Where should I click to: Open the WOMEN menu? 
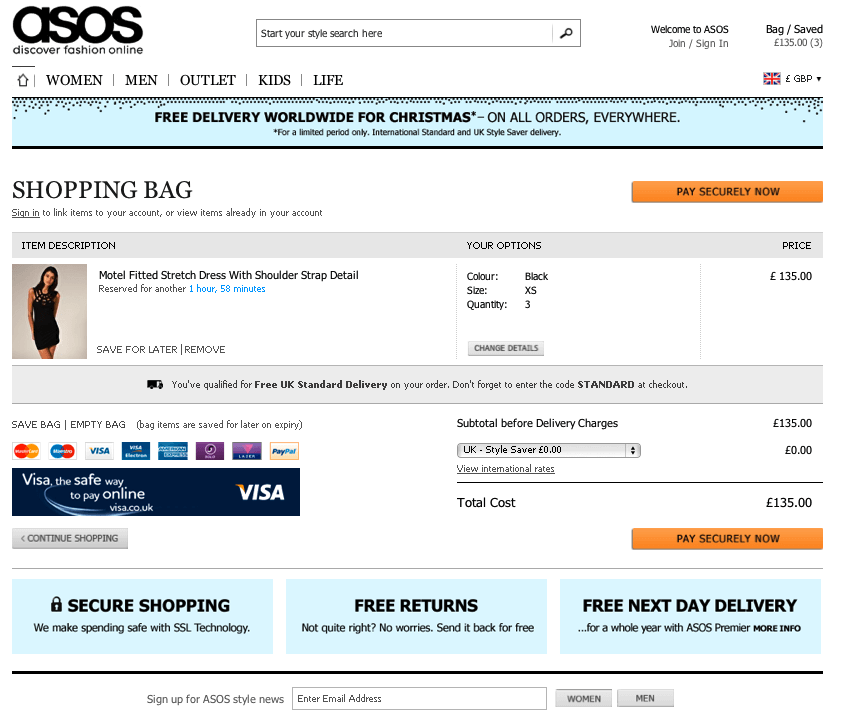coord(74,80)
